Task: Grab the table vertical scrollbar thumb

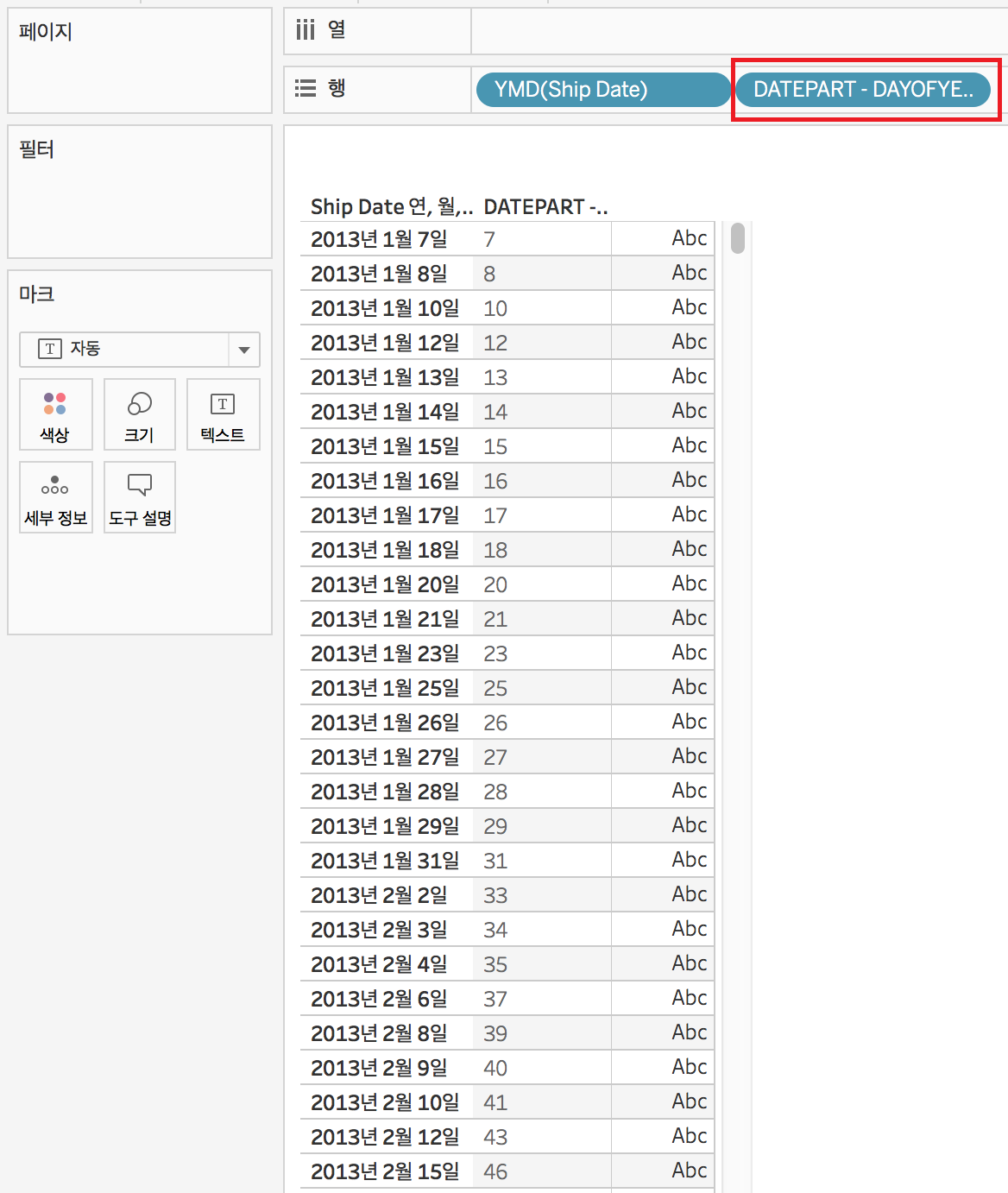Action: (x=737, y=238)
